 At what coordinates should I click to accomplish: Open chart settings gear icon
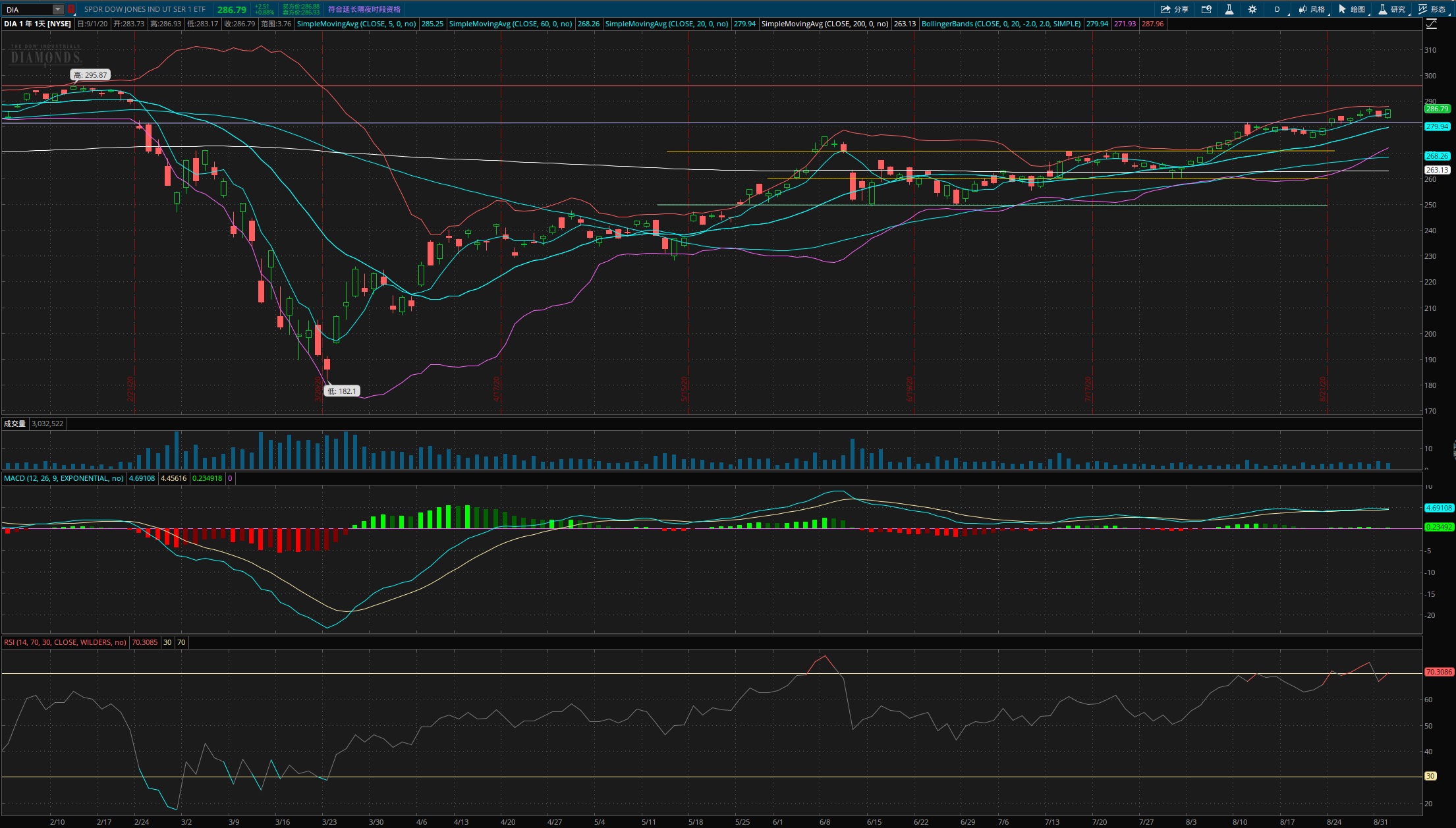(1252, 9)
